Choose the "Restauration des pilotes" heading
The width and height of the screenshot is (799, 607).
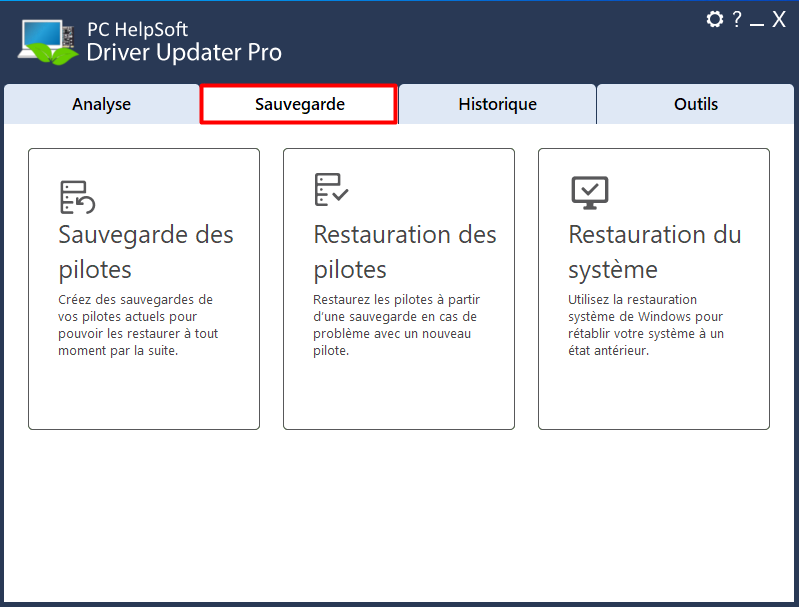click(405, 252)
